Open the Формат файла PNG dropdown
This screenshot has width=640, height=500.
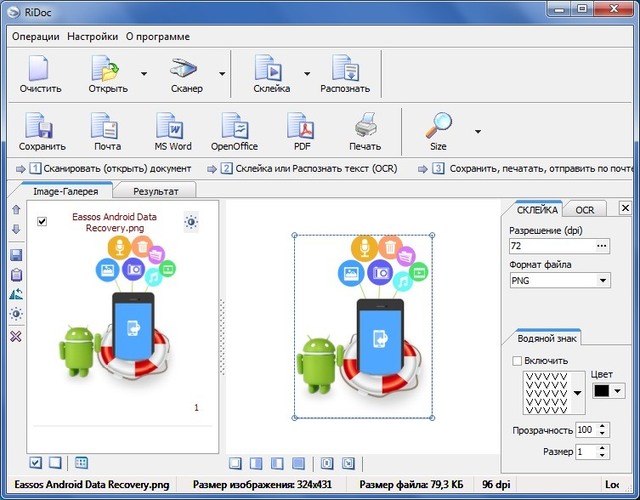click(602, 281)
